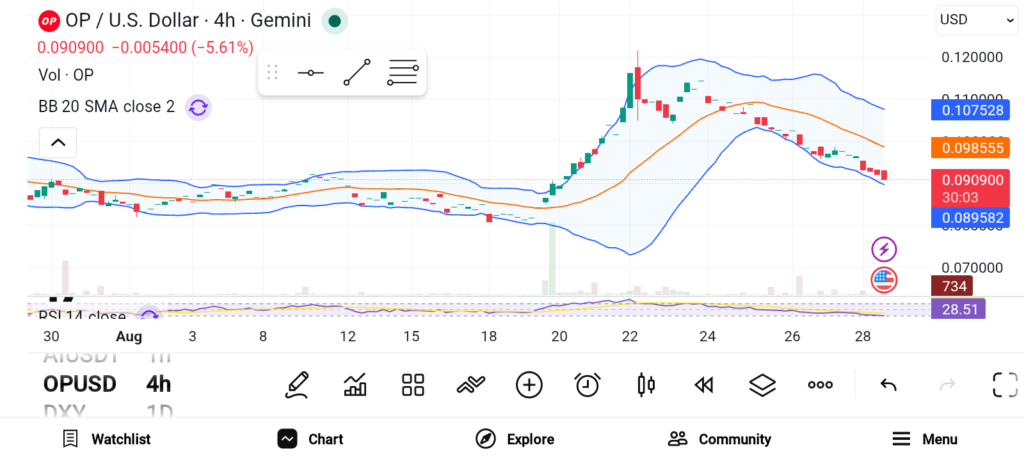
Task: Select the RSI 14 close legend
Action: 82,316
